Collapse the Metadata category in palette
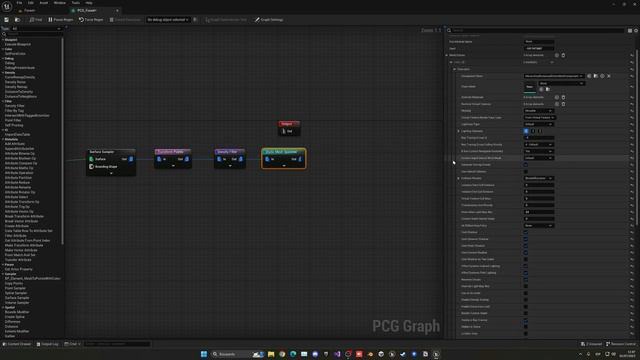 click(3, 139)
